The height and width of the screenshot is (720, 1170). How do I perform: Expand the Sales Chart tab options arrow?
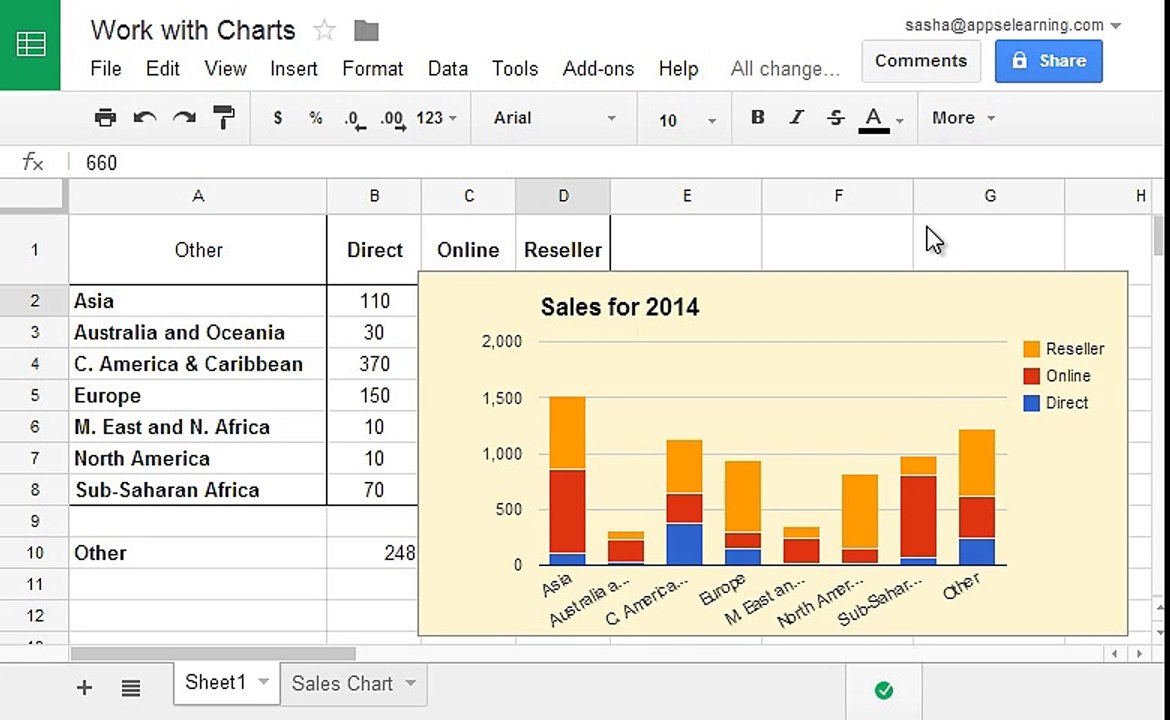(410, 683)
